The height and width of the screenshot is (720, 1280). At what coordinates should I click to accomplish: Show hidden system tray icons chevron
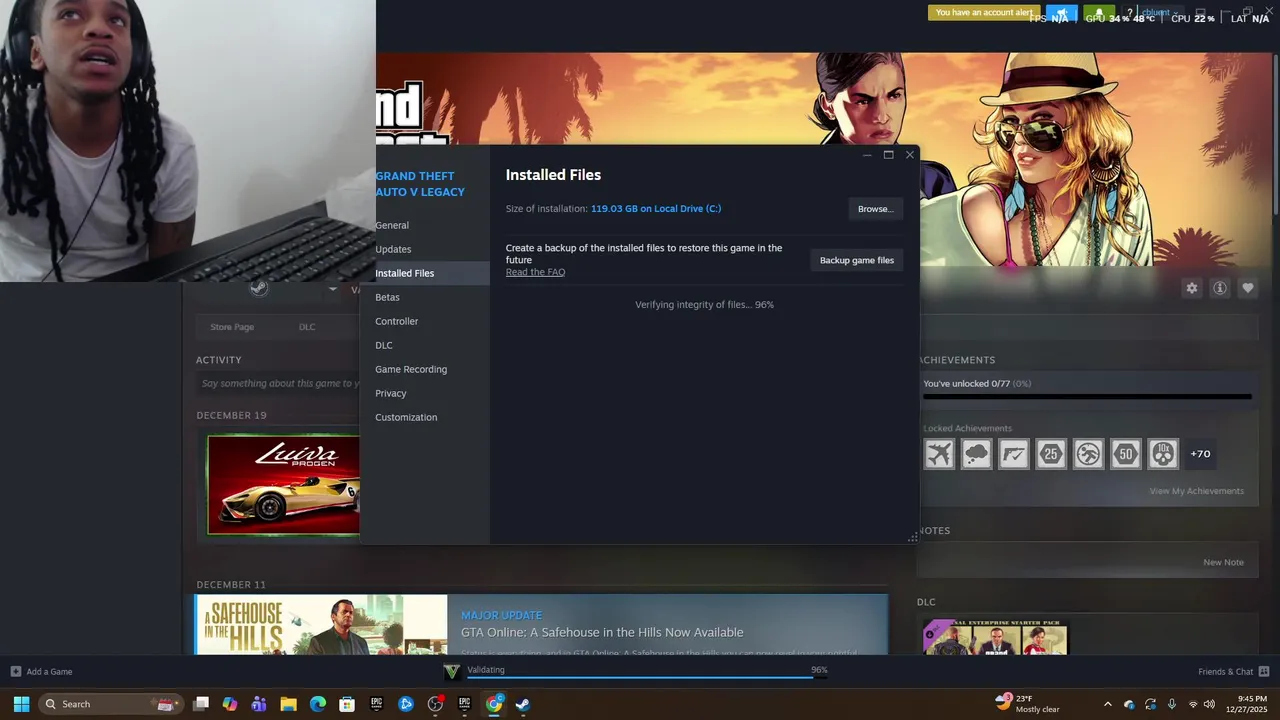coord(1107,704)
